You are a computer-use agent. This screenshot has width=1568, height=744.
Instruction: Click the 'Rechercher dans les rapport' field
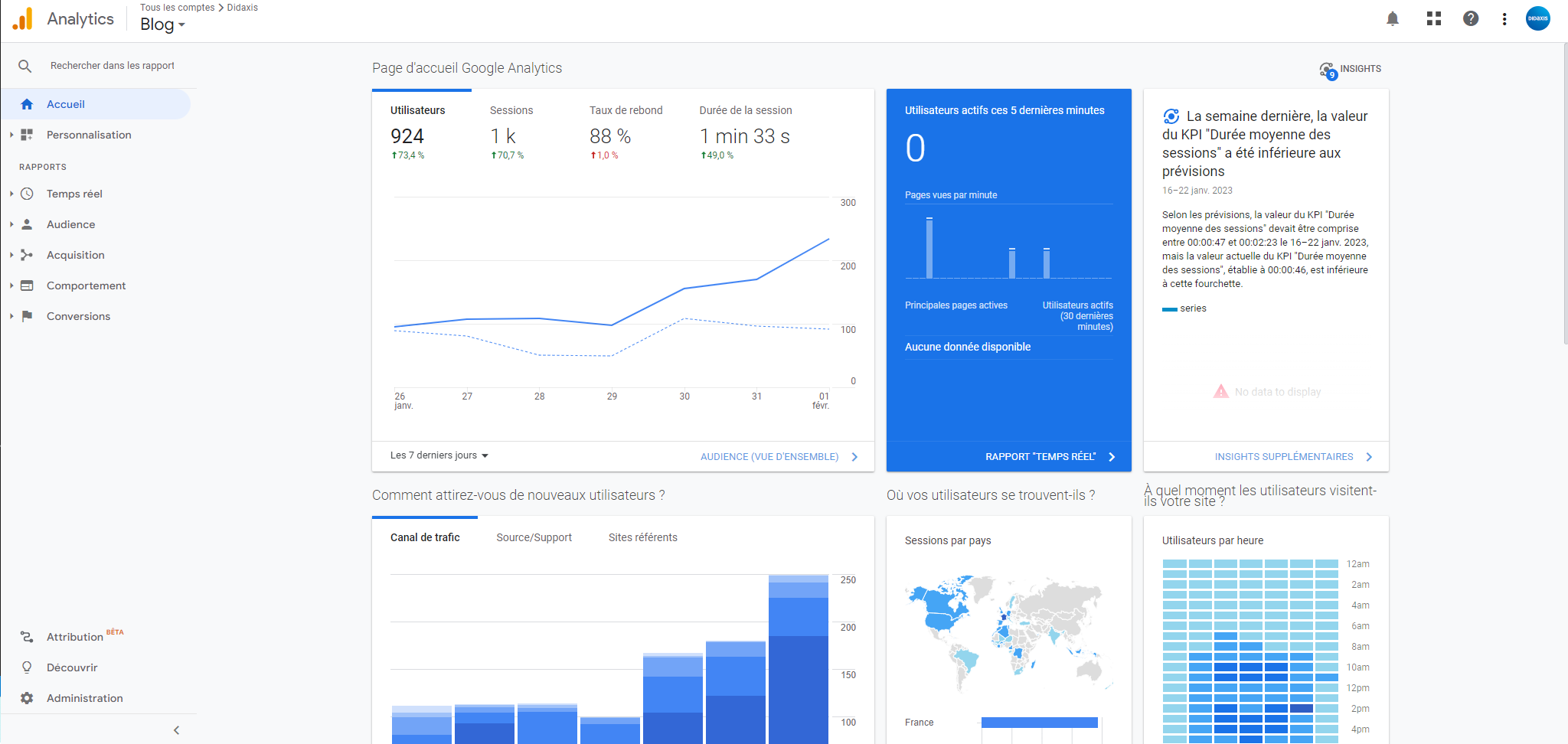click(113, 66)
